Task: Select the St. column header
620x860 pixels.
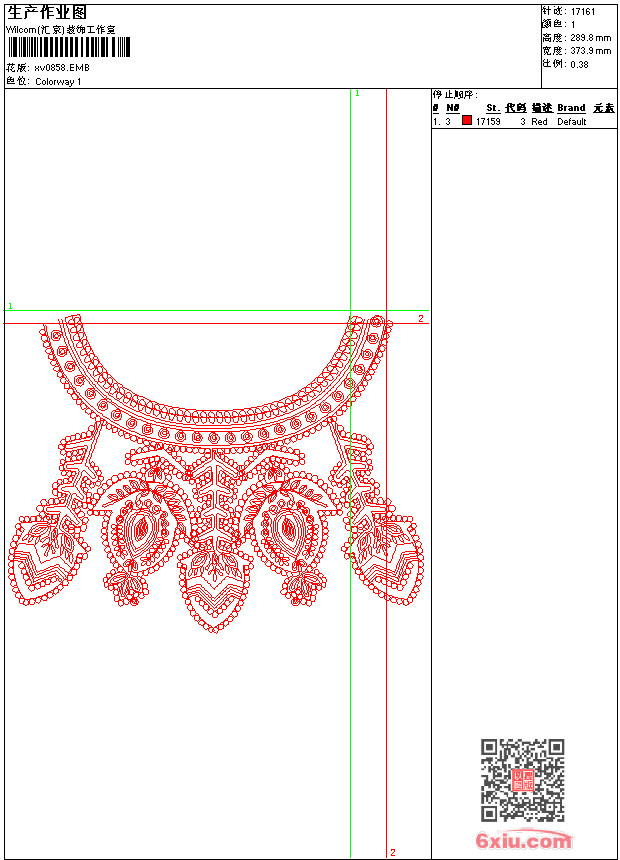Action: tap(492, 108)
